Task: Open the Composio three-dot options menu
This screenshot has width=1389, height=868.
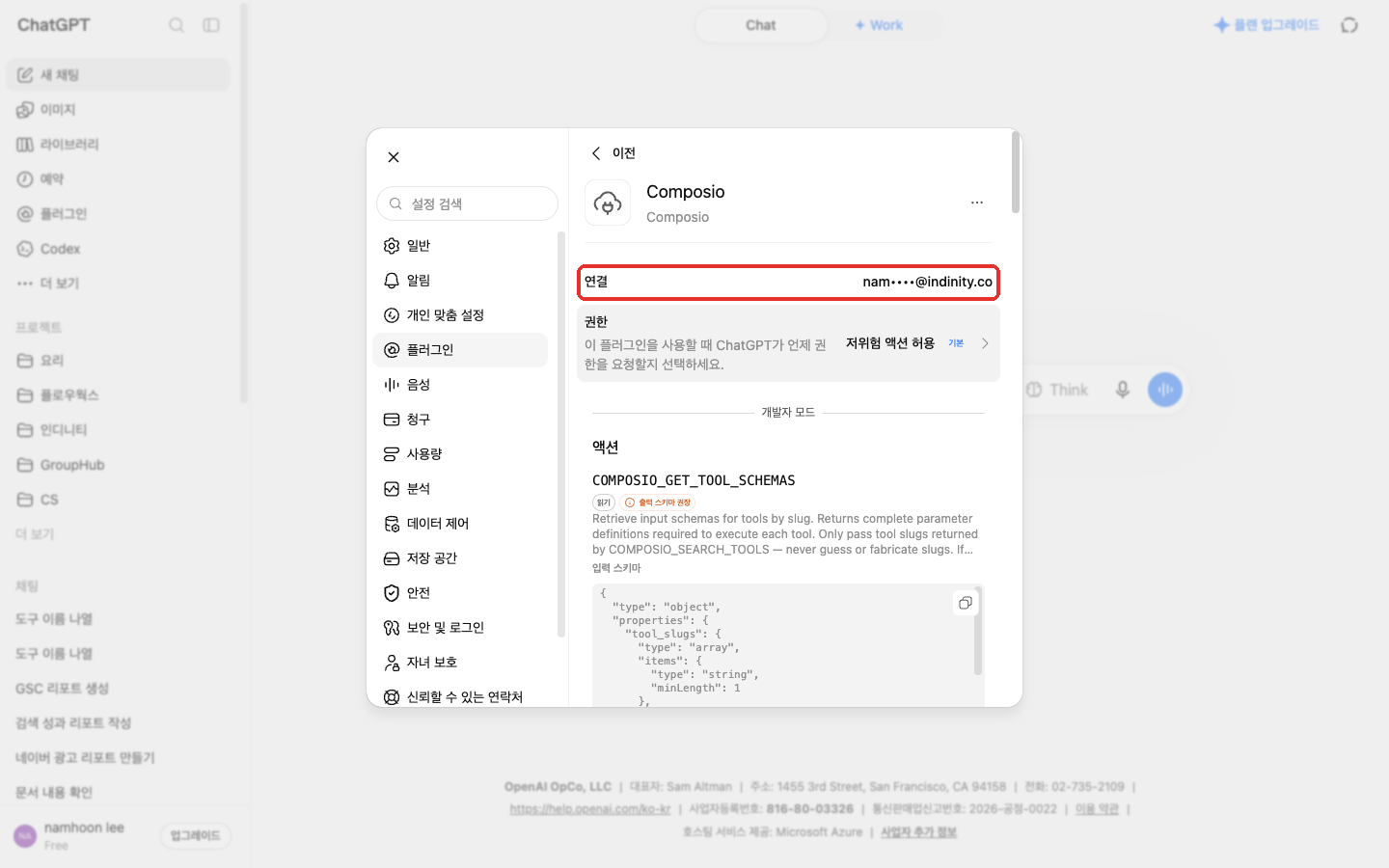Action: tap(977, 203)
